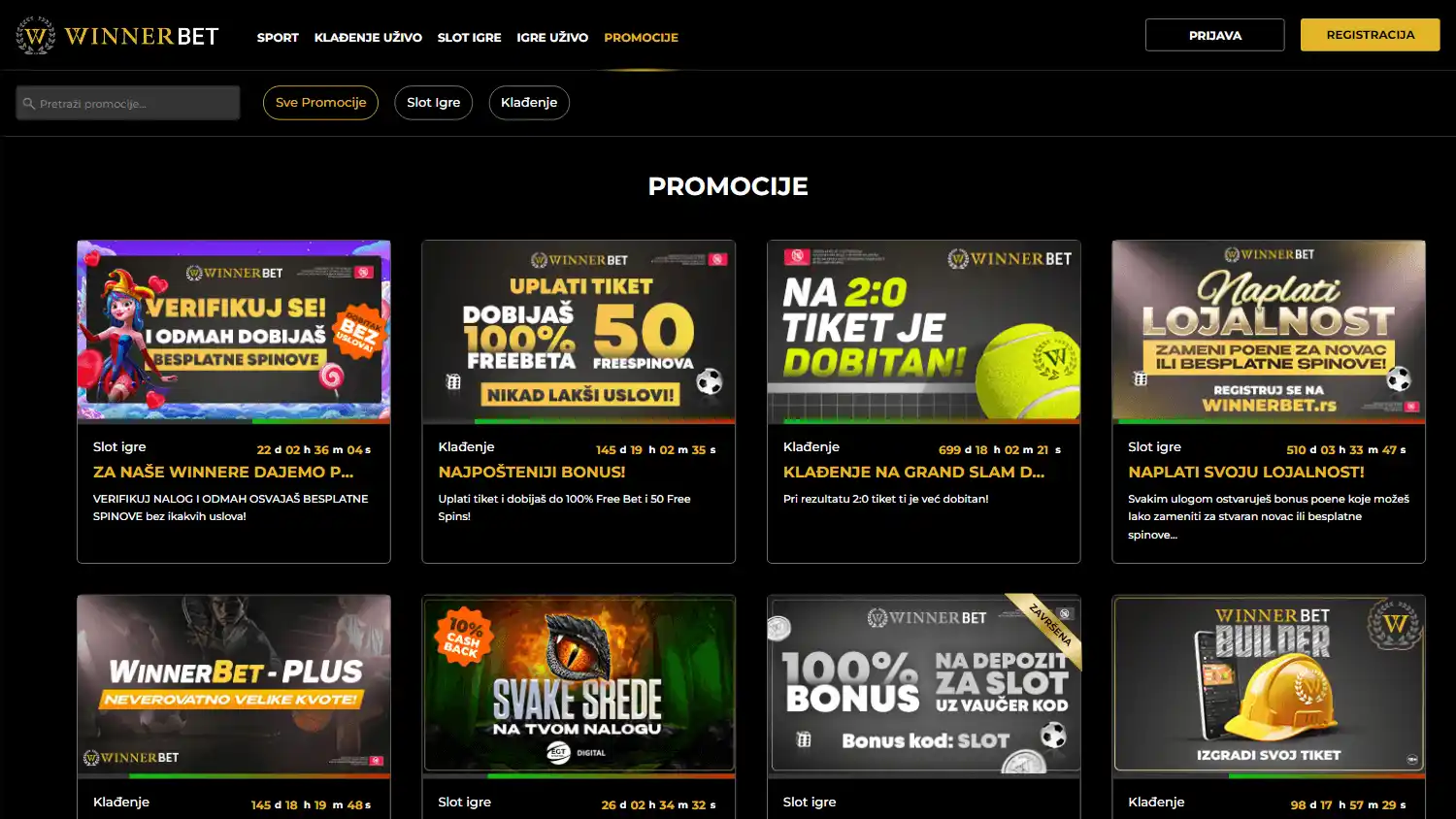Click the 699 d 18 h countdown timer
Image resolution: width=1456 pixels, height=819 pixels.
(x=1000, y=450)
